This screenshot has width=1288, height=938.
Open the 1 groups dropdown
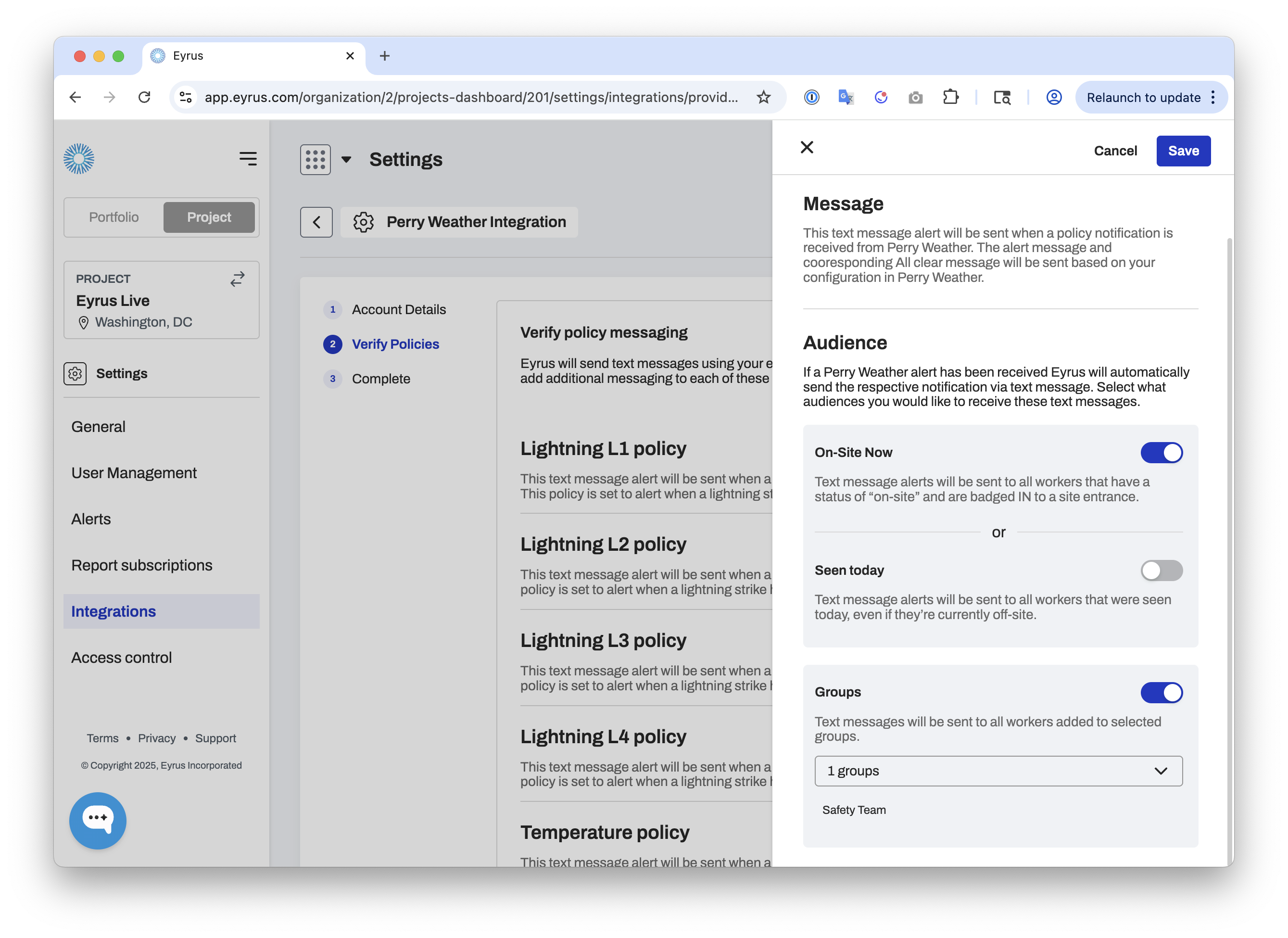click(998, 771)
